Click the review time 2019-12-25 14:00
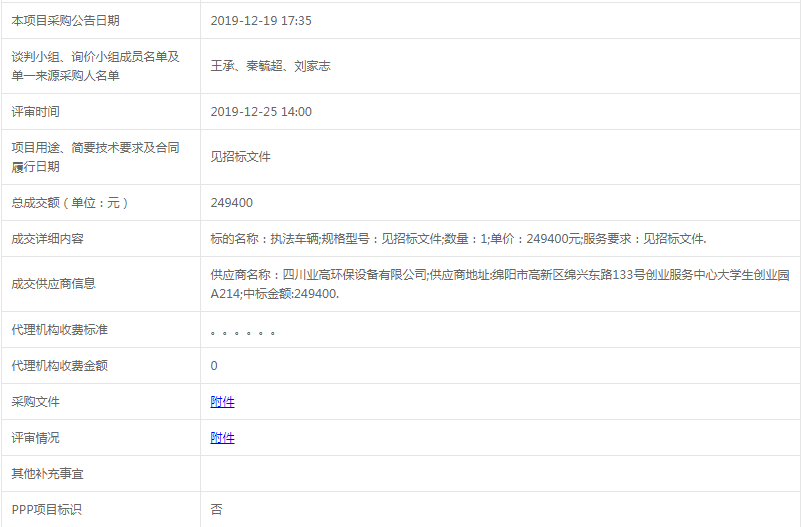 [261, 112]
